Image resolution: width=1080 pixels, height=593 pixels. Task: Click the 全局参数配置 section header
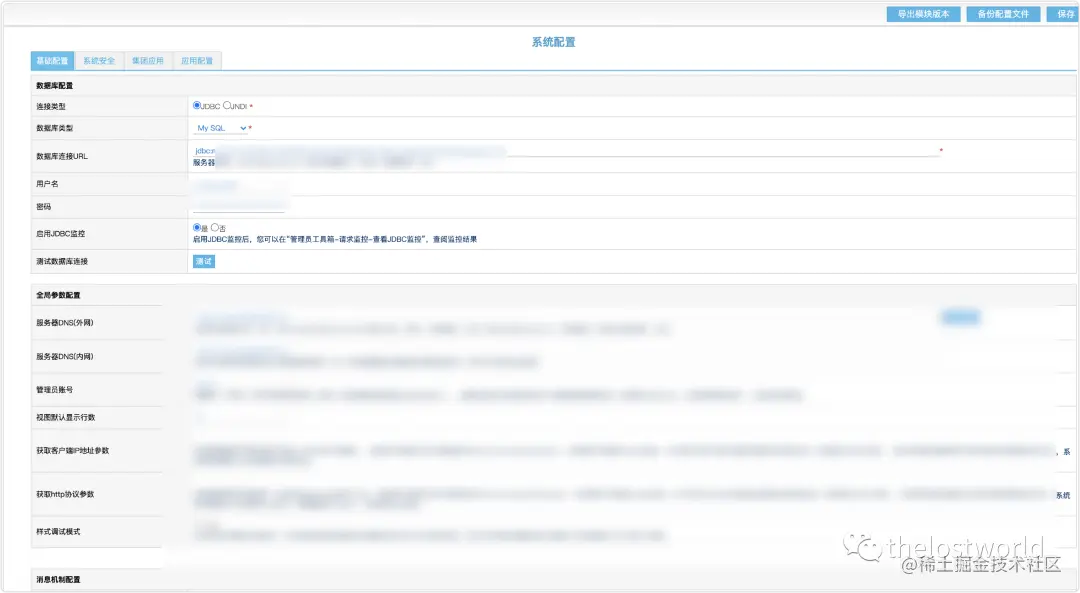59,295
